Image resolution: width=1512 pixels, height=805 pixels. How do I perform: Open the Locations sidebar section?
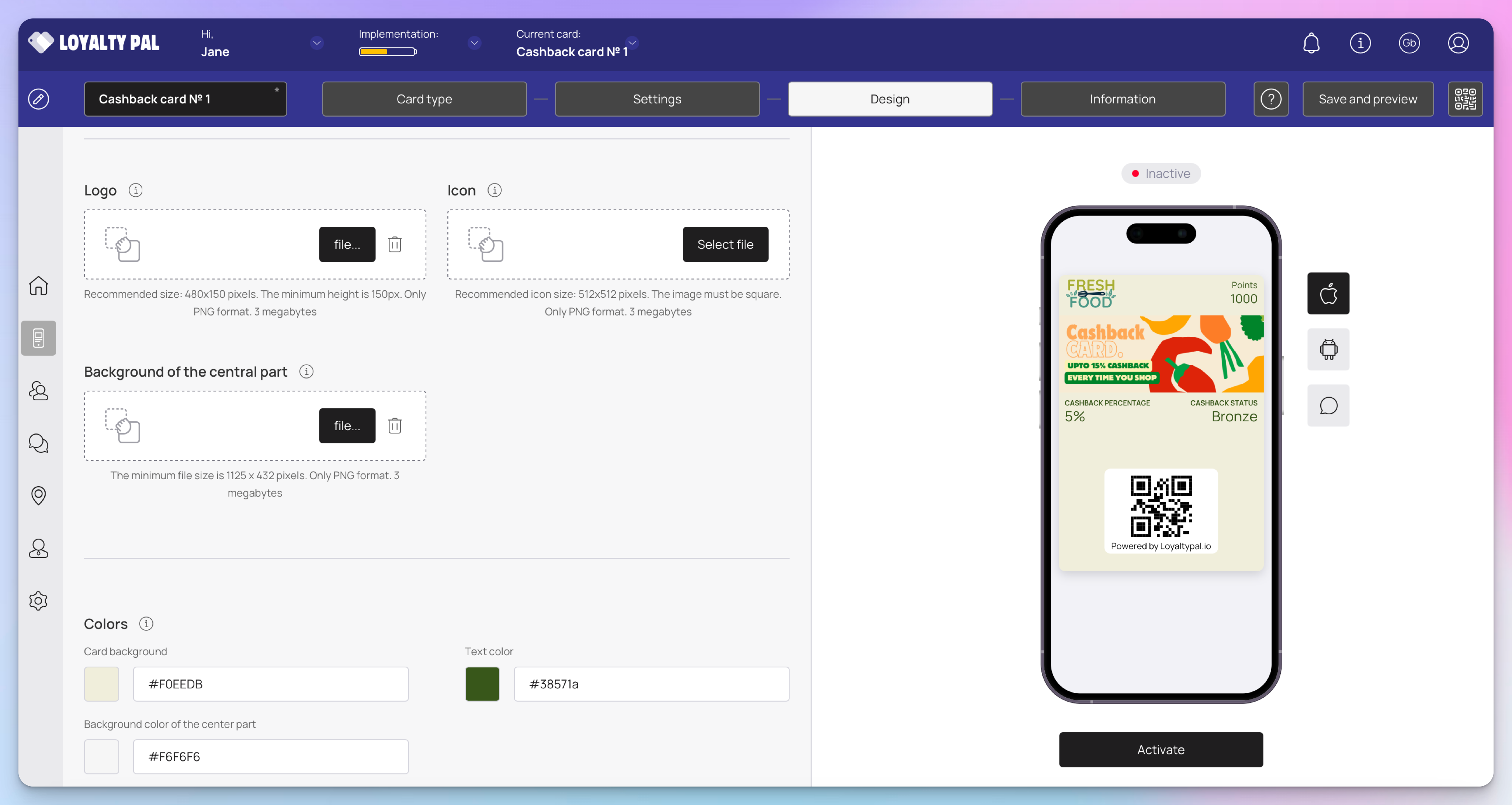pos(38,495)
